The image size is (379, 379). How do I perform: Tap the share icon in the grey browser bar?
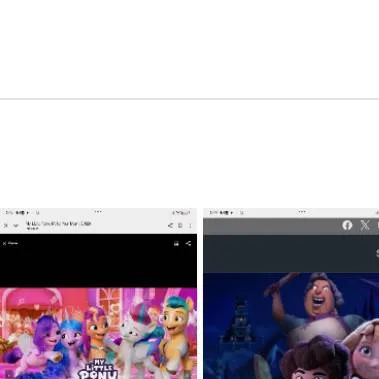coord(170,226)
